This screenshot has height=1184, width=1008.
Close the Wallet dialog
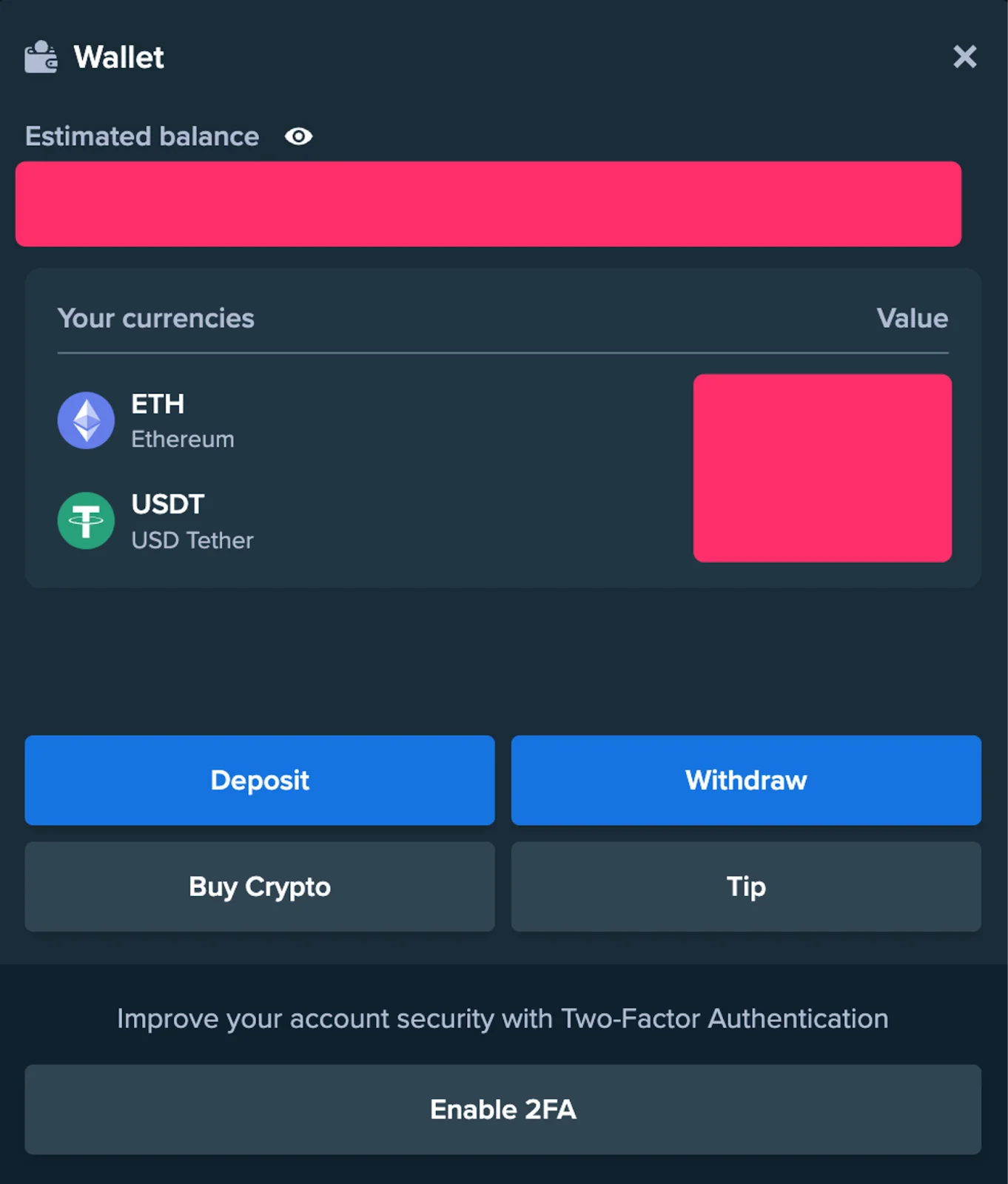pyautogui.click(x=964, y=56)
